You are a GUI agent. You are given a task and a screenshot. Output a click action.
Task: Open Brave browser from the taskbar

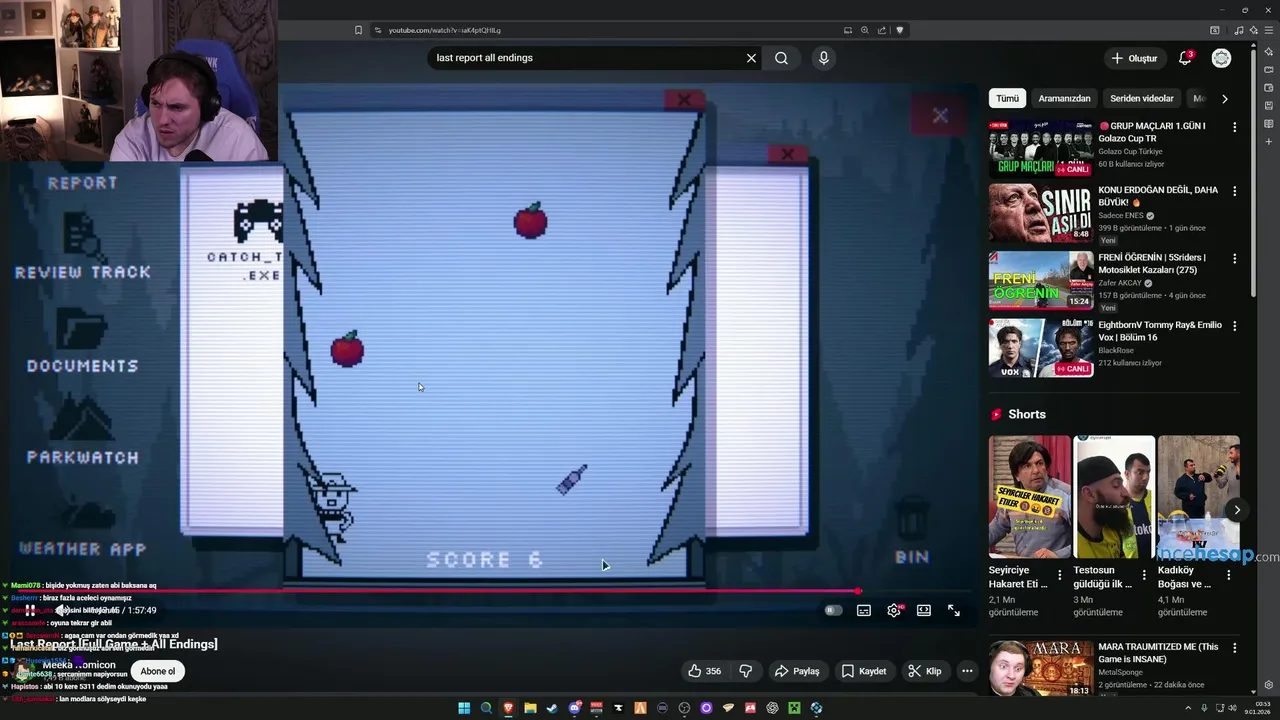point(508,708)
